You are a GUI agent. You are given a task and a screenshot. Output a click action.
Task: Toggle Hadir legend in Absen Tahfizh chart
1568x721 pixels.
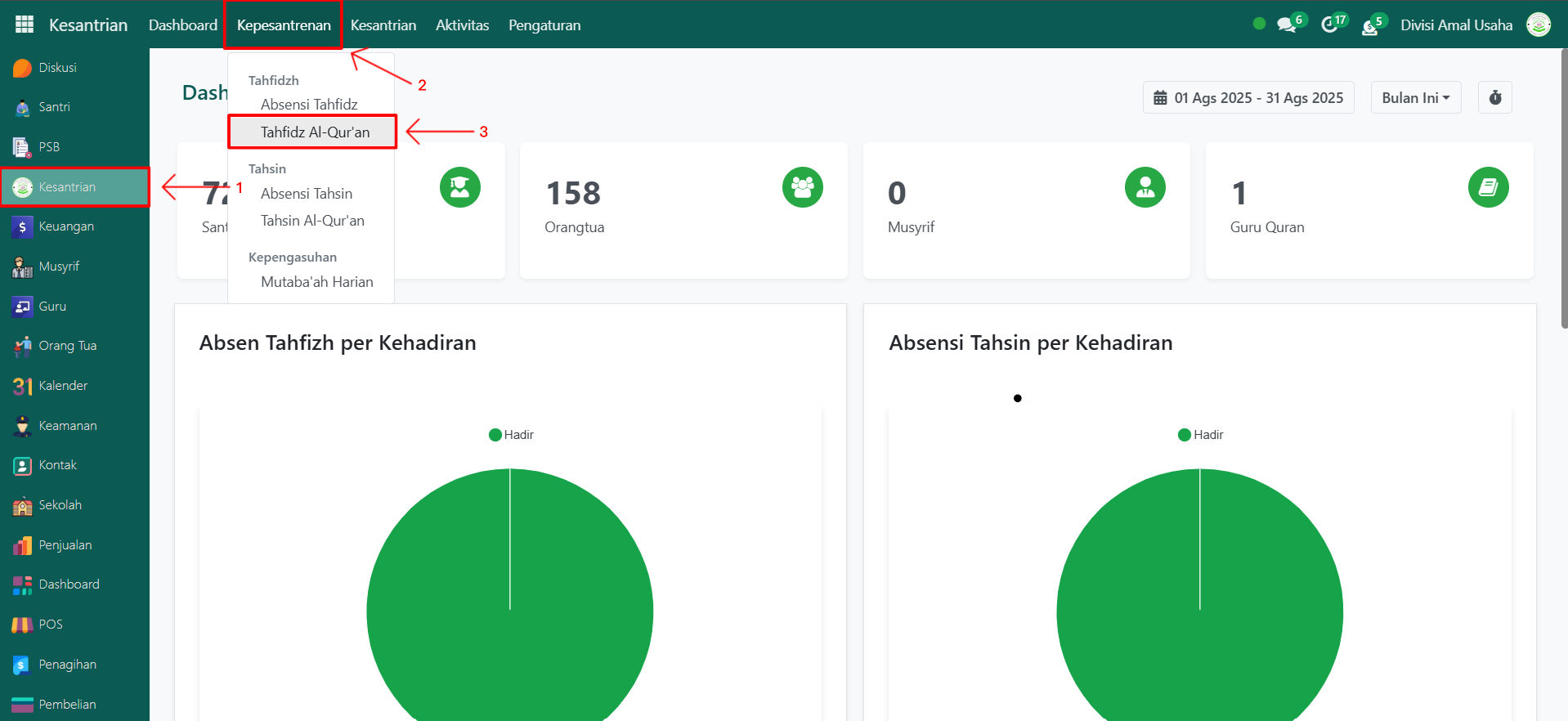(511, 435)
